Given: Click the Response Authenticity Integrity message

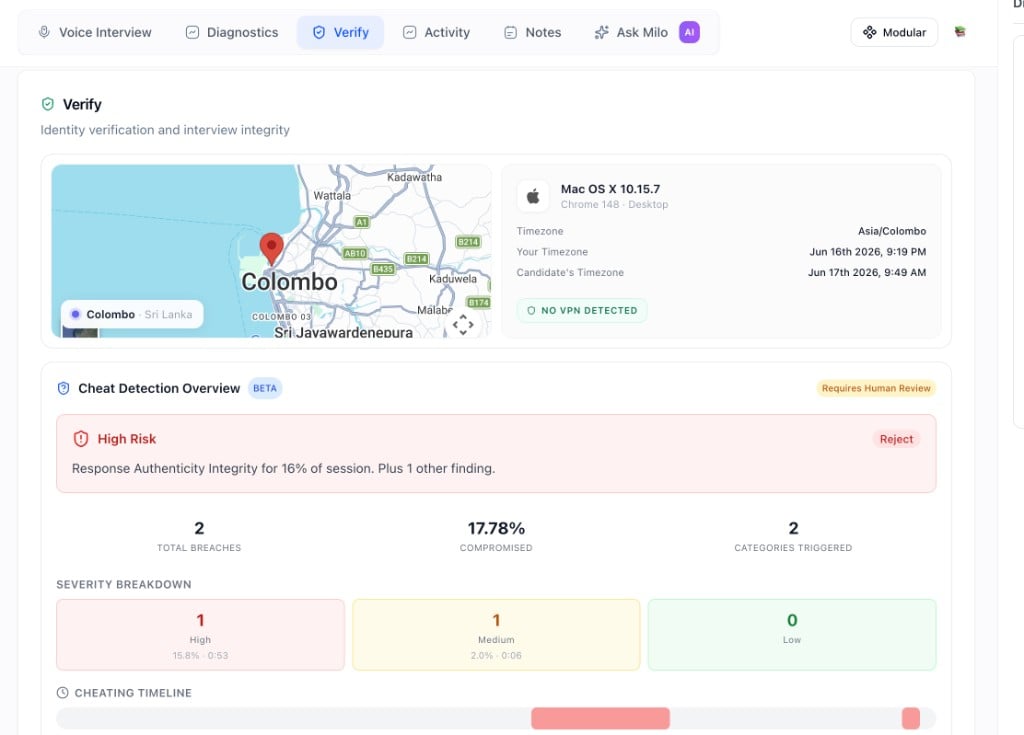Looking at the screenshot, I should point(283,468).
